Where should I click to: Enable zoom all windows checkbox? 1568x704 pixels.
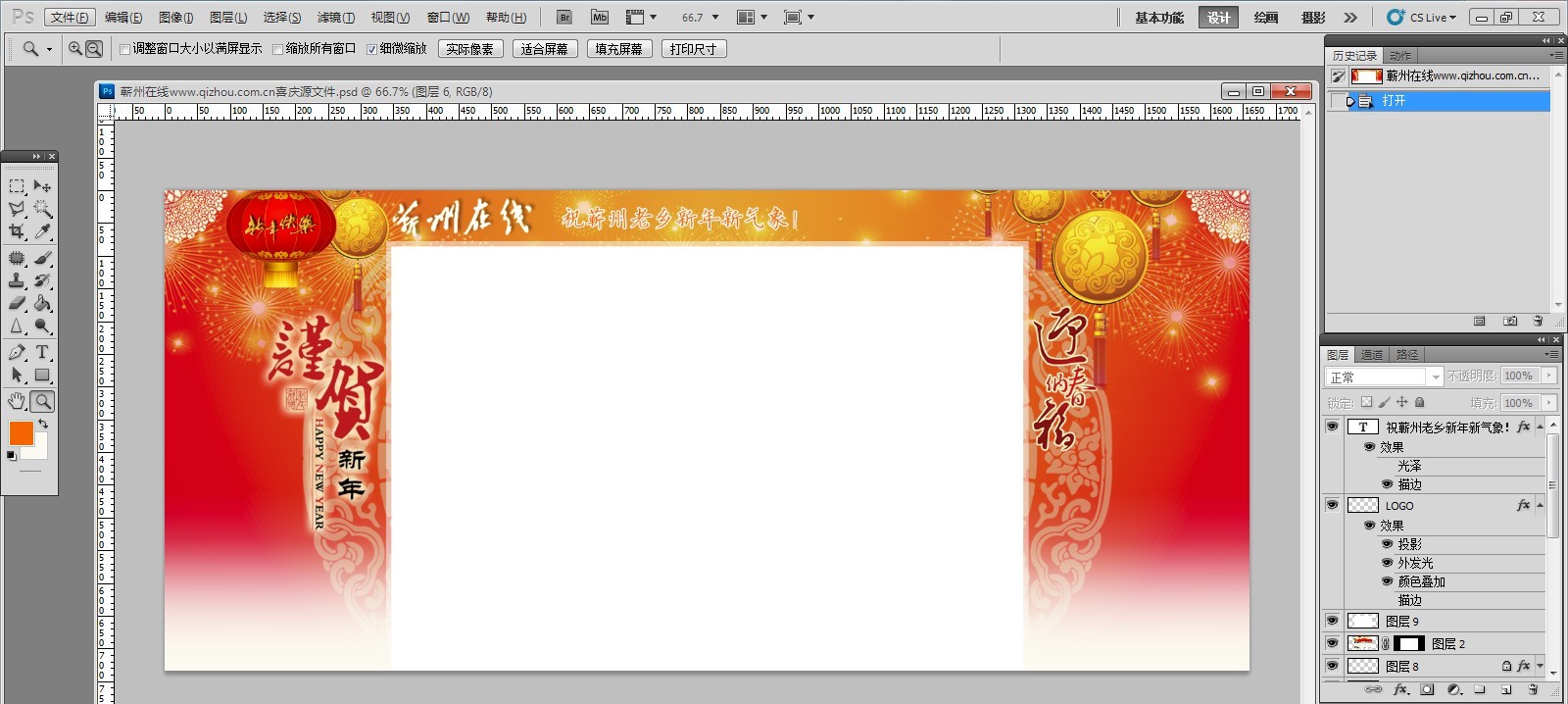click(x=277, y=49)
